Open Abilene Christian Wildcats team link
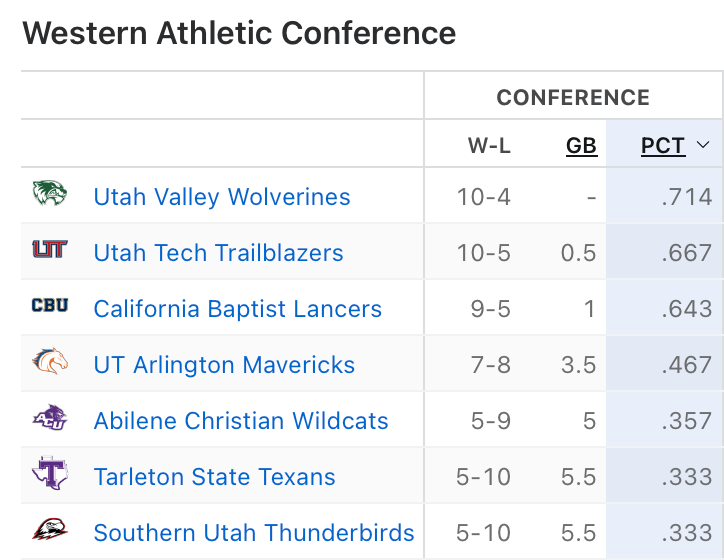 (x=241, y=421)
